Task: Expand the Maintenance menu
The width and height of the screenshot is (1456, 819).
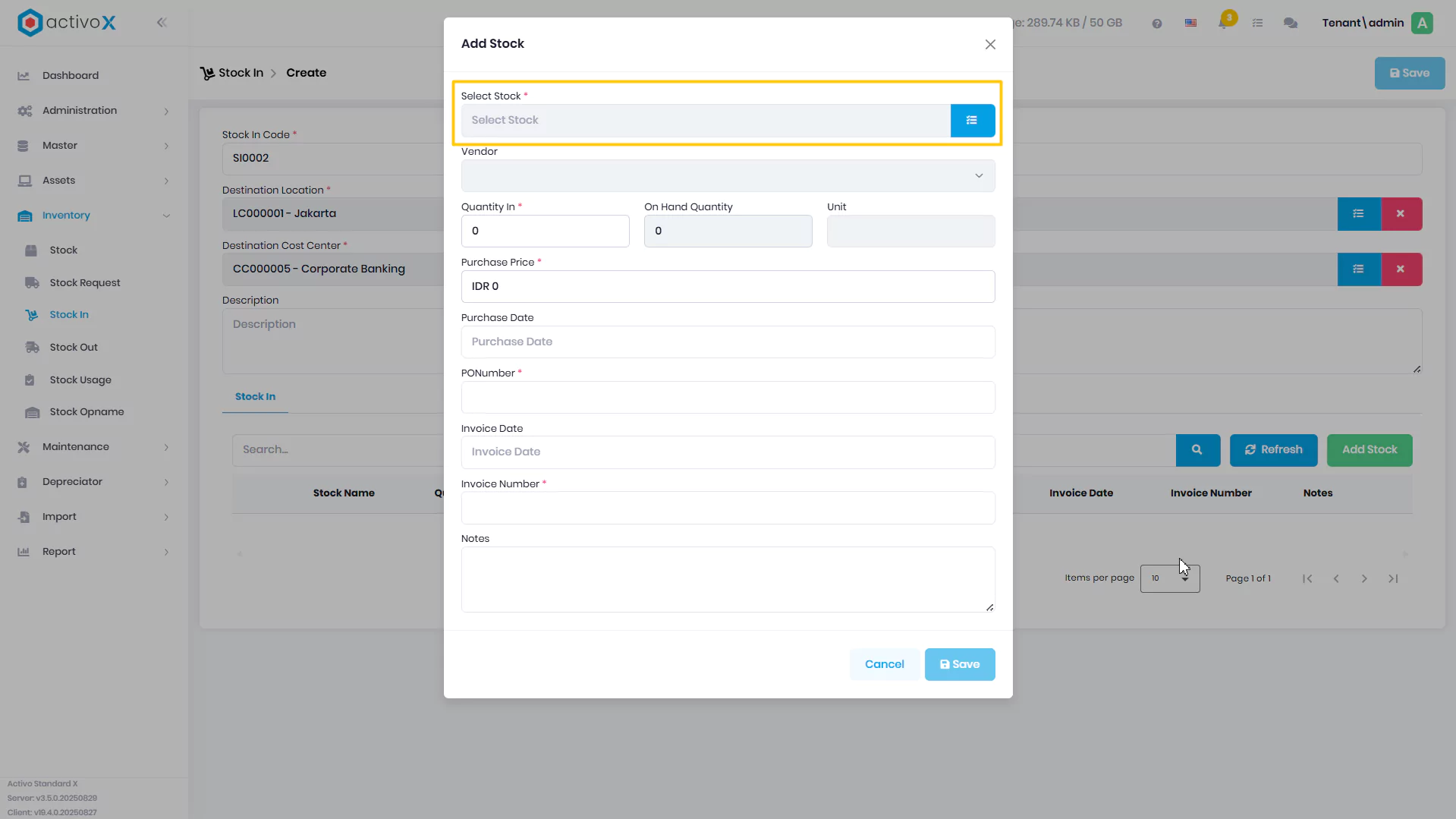Action: 93,447
